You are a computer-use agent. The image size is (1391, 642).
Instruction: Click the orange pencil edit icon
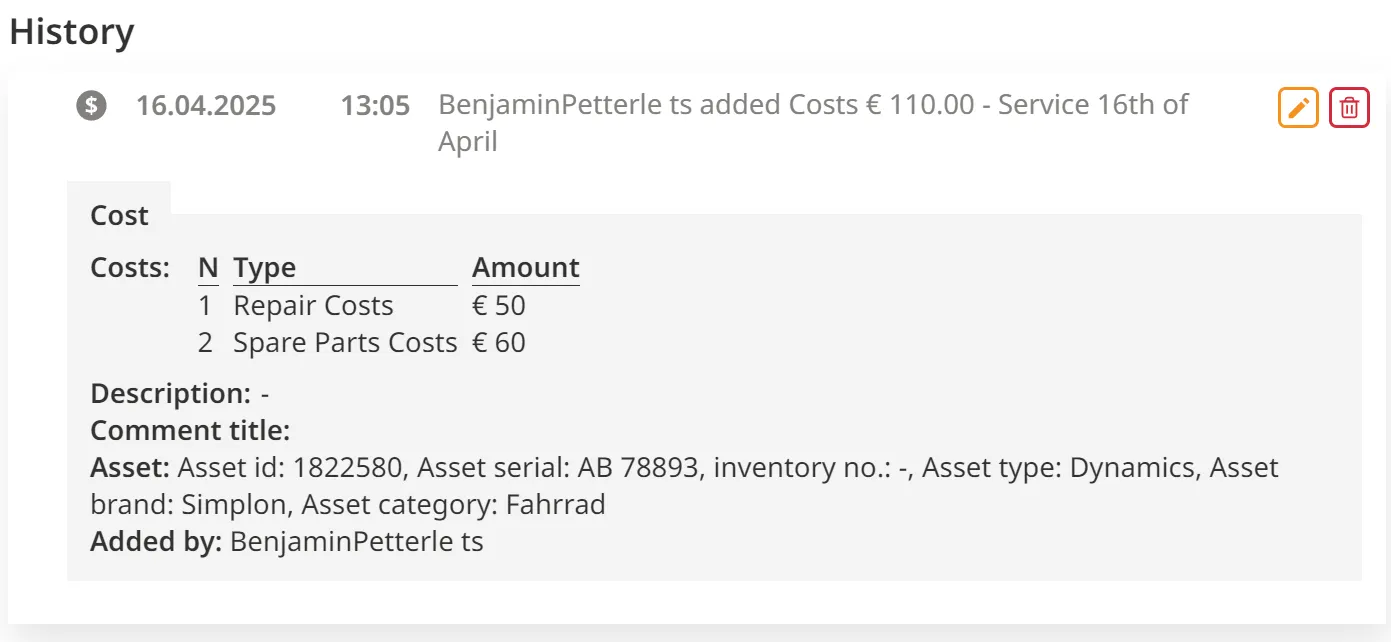(1298, 108)
